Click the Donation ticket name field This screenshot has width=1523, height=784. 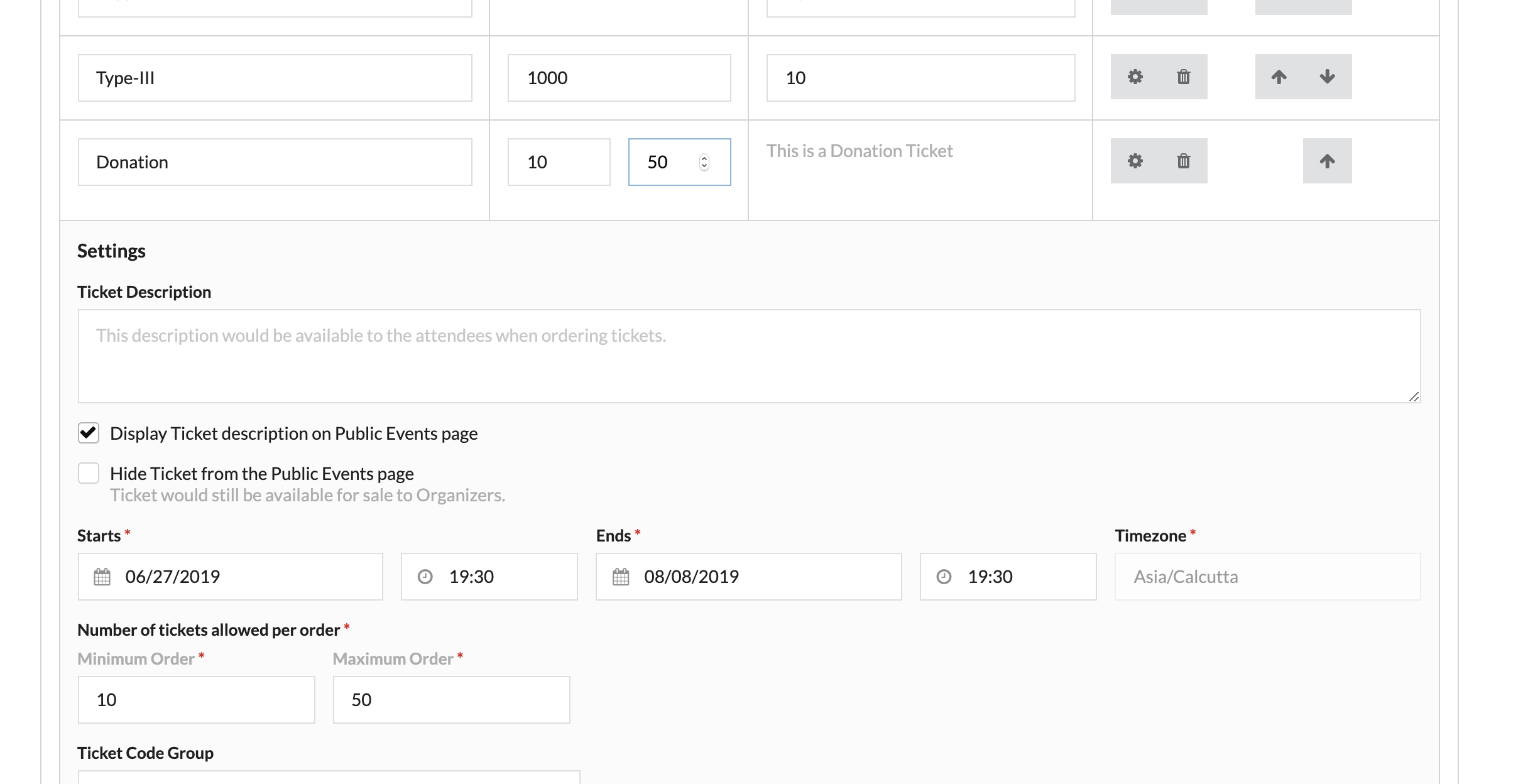[275, 162]
